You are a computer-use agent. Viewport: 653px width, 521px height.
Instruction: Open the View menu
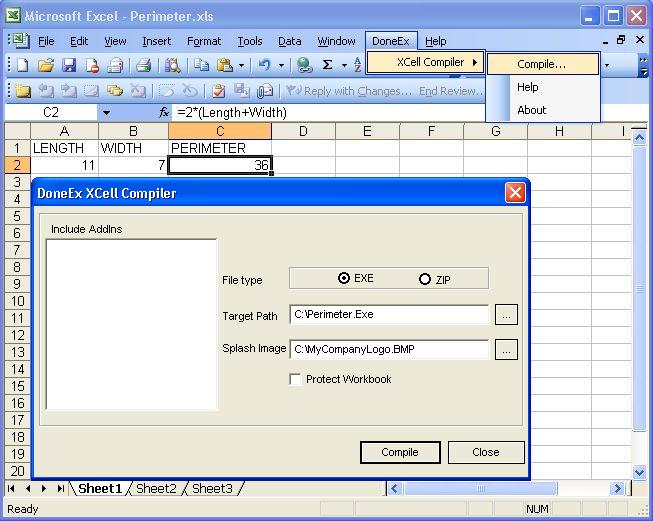point(115,41)
